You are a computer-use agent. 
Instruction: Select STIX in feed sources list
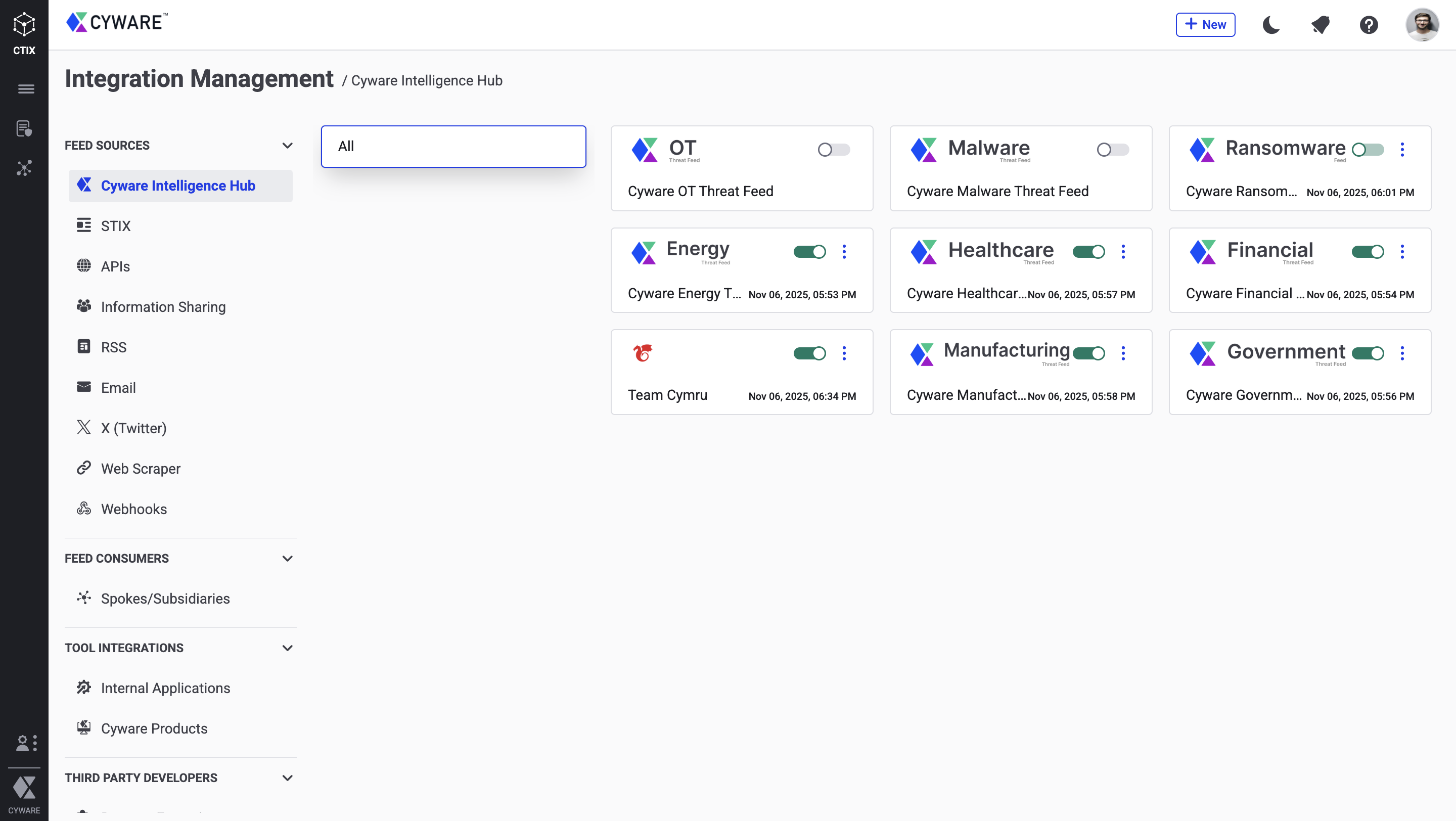coord(115,226)
